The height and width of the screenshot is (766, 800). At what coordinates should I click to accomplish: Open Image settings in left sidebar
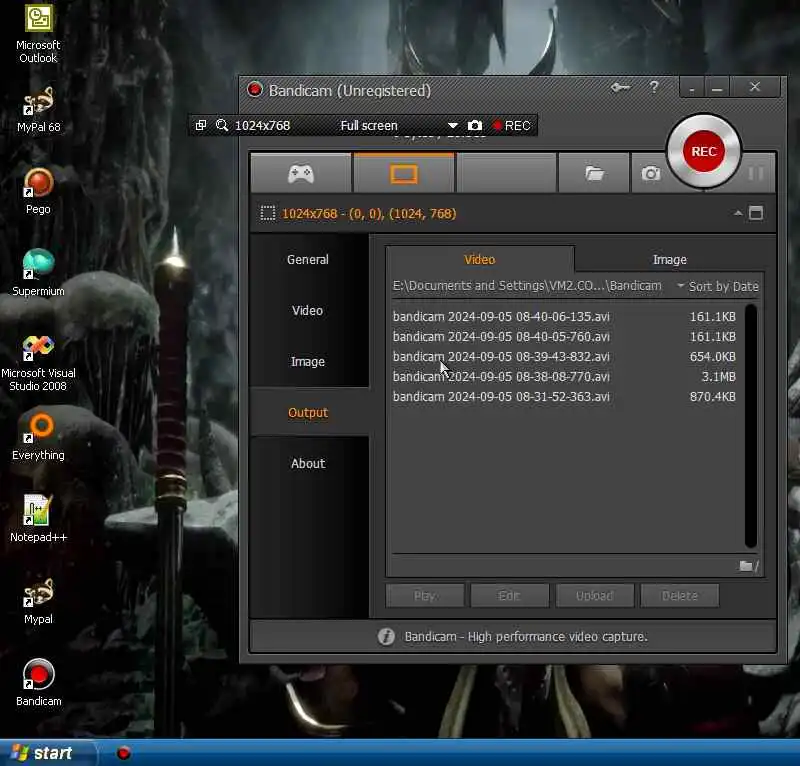pos(308,361)
